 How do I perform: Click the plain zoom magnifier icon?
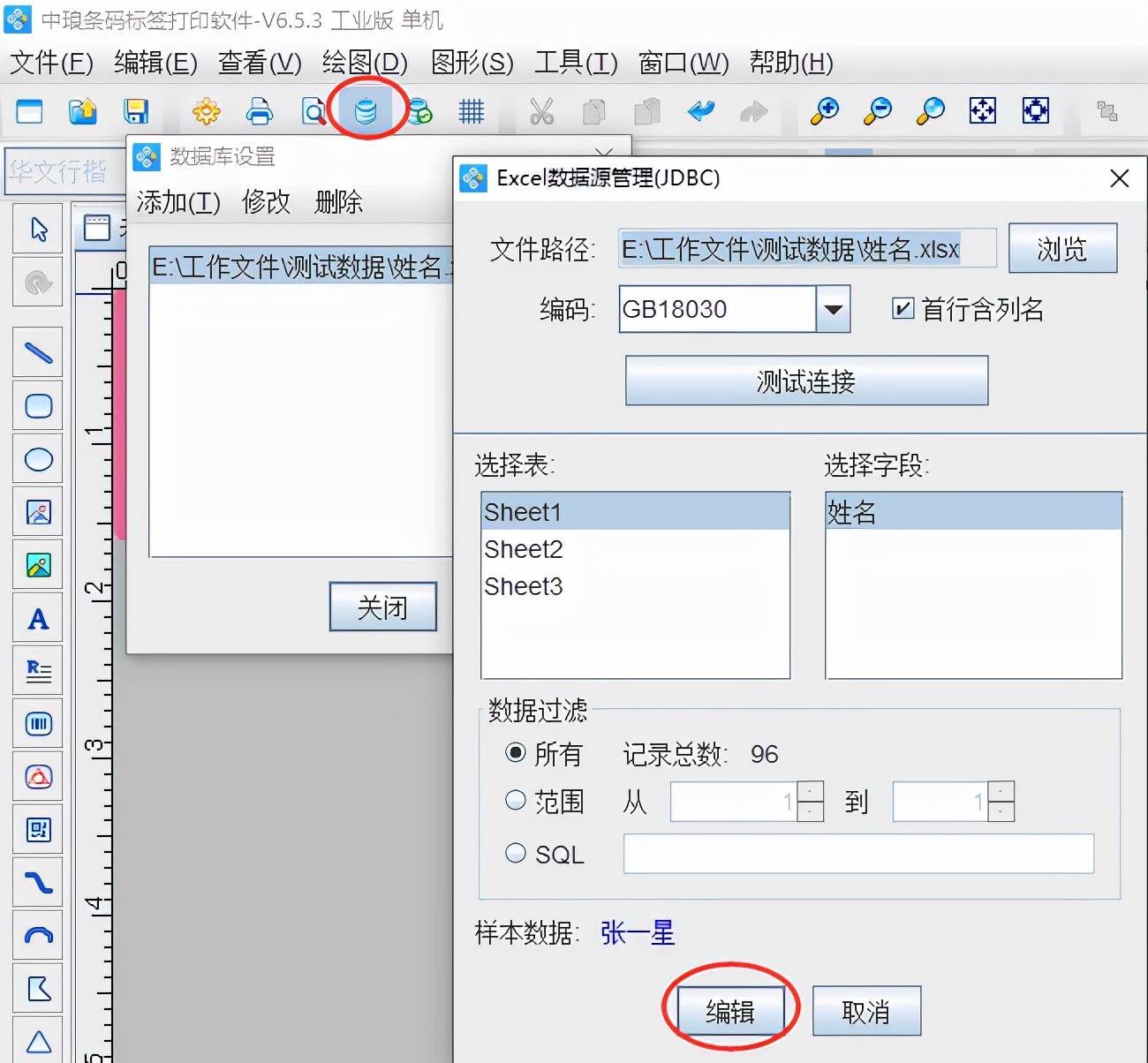[x=931, y=111]
